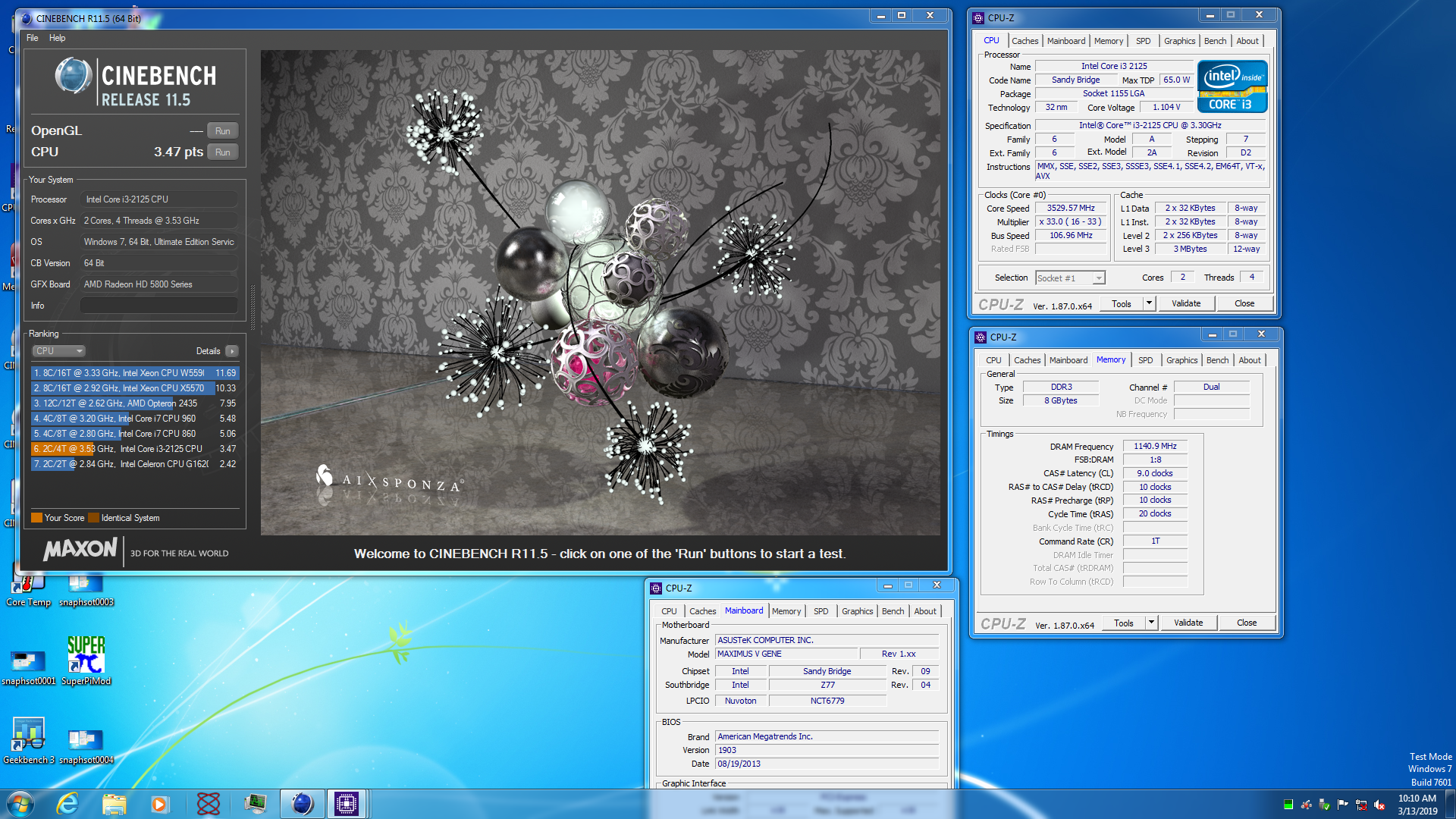The width and height of the screenshot is (1456, 819).
Task: Open About tab in Mainboard CPU-Z window
Action: [924, 611]
